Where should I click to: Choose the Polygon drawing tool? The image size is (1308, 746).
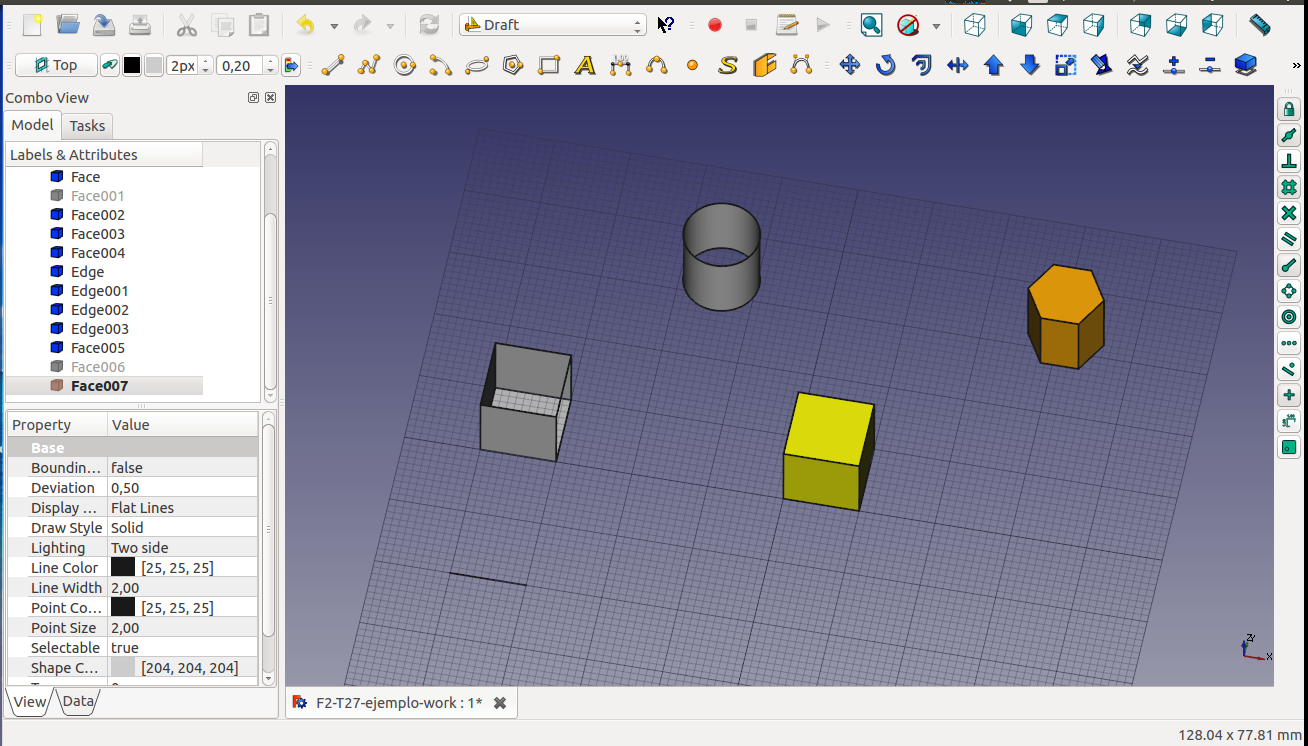pos(513,66)
